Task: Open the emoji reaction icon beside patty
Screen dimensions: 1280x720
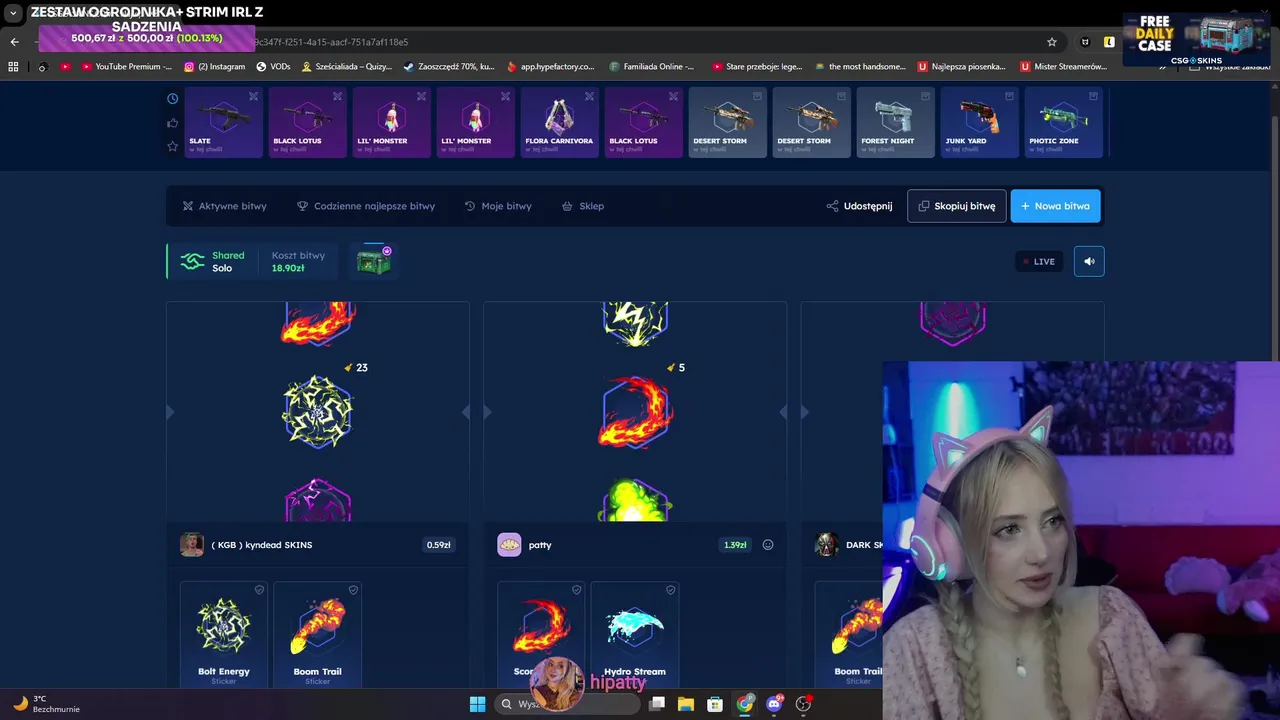Action: [768, 545]
